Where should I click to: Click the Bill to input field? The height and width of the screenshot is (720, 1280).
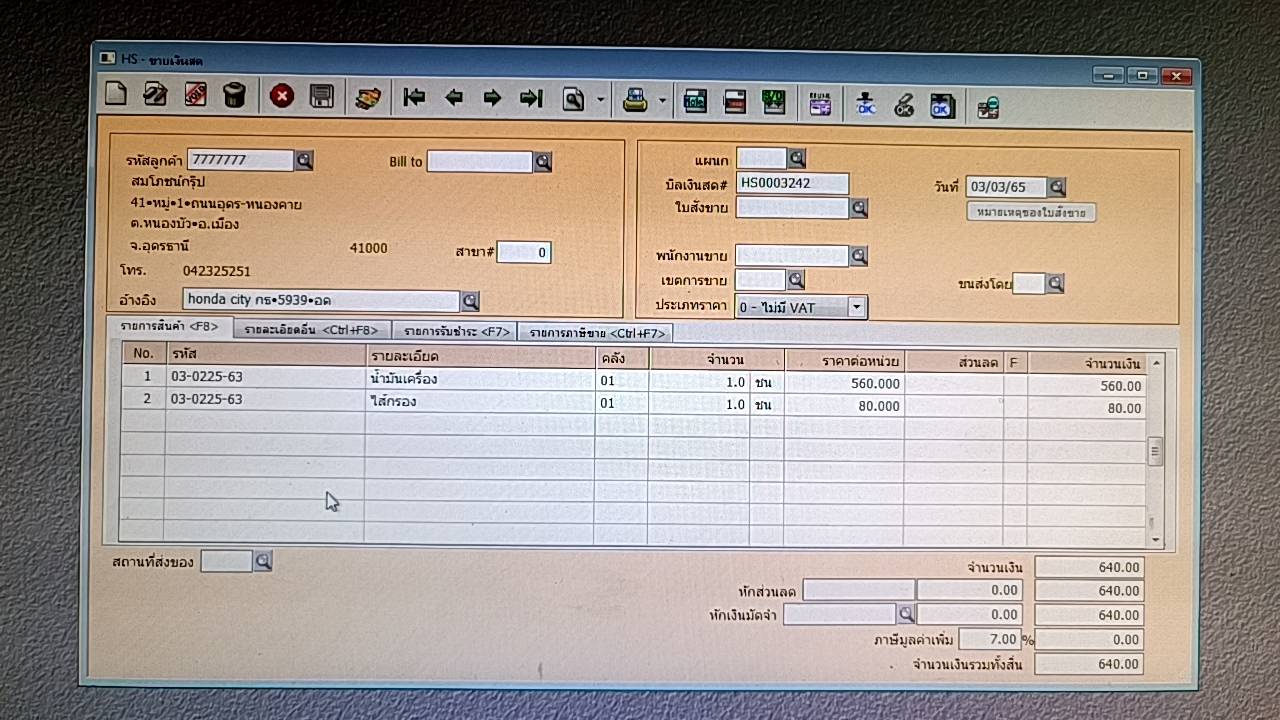(x=479, y=162)
